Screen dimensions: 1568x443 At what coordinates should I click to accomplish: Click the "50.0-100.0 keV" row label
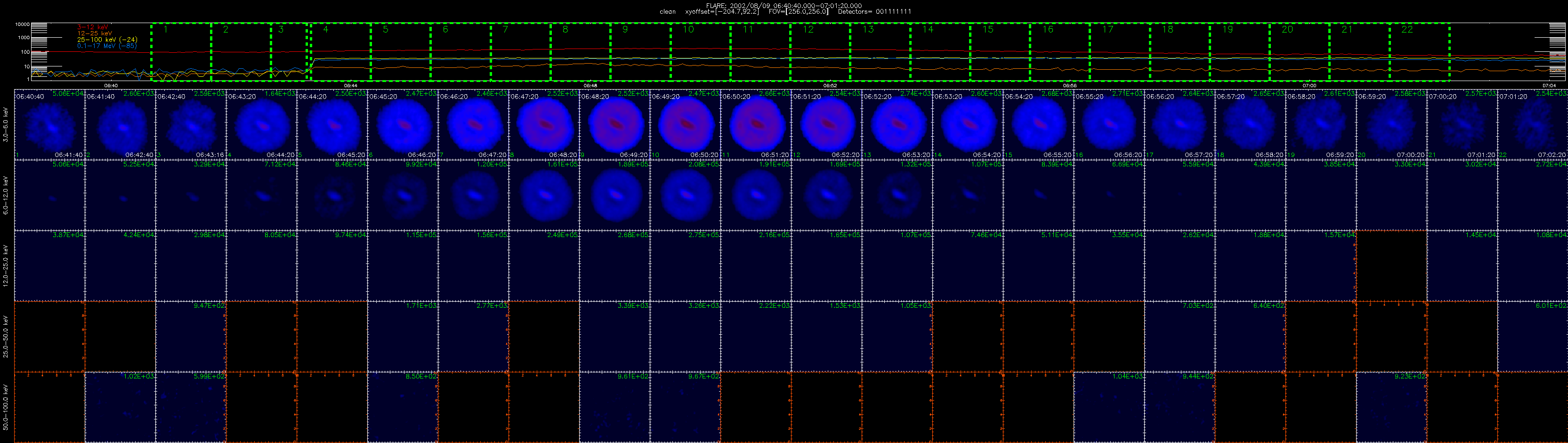6,407
